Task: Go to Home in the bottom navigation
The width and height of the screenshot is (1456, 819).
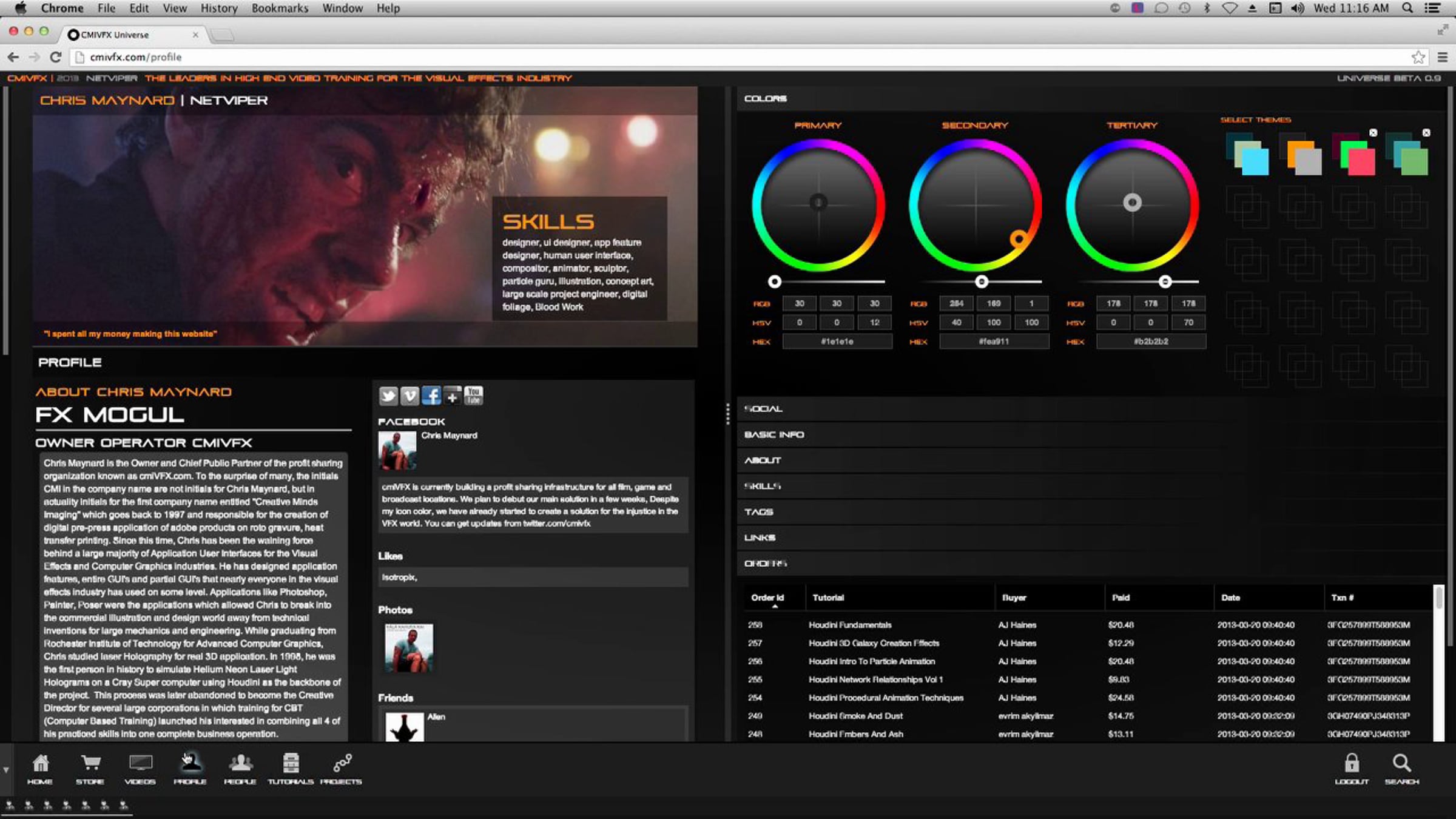Action: (x=40, y=769)
